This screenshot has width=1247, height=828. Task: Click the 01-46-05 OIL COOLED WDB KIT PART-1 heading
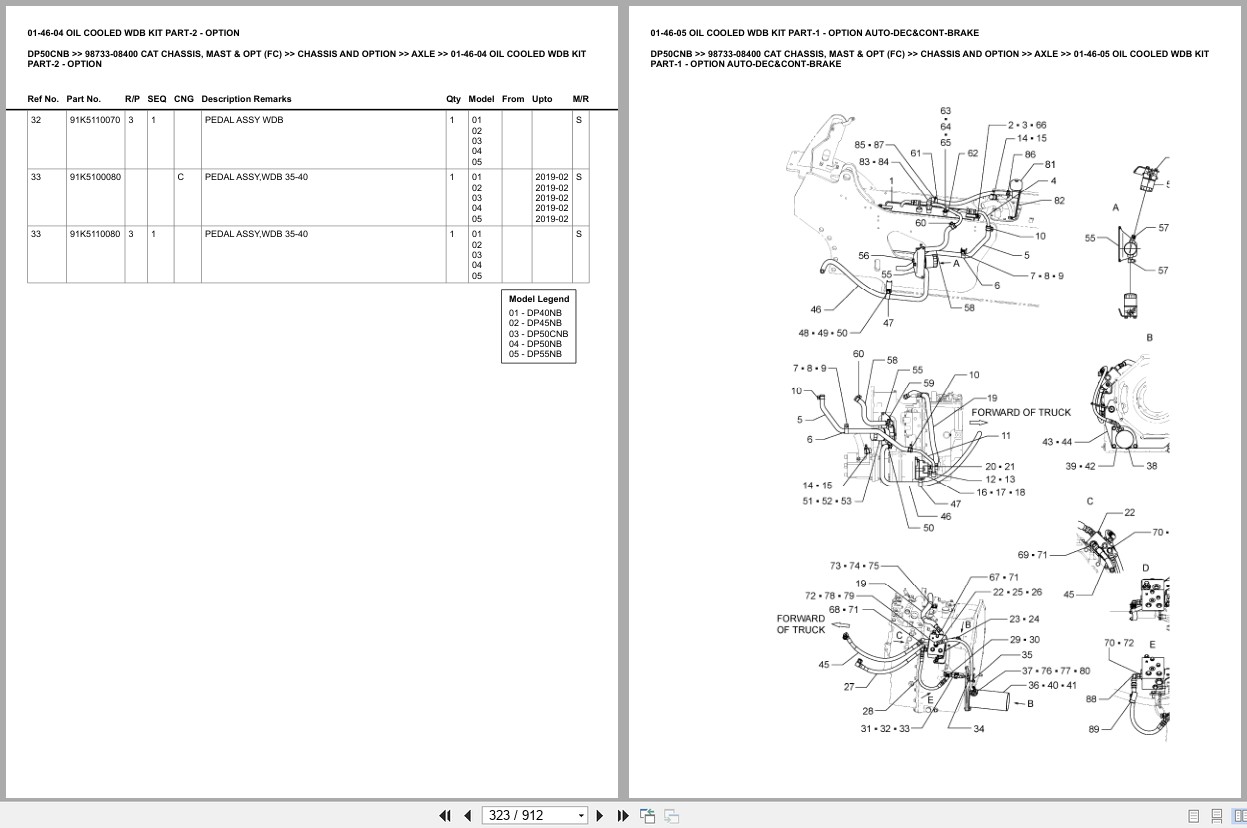click(x=814, y=33)
